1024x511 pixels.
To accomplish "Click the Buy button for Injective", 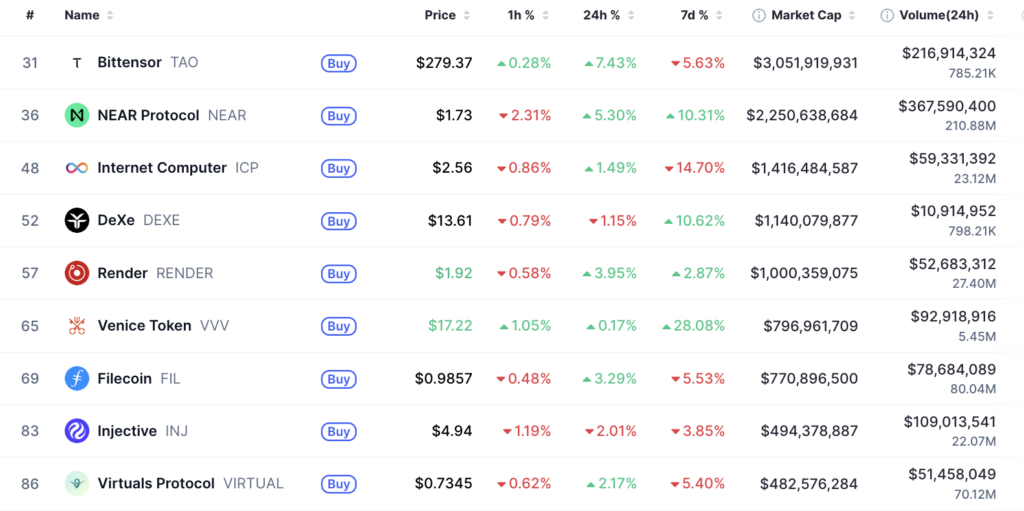I will (338, 431).
